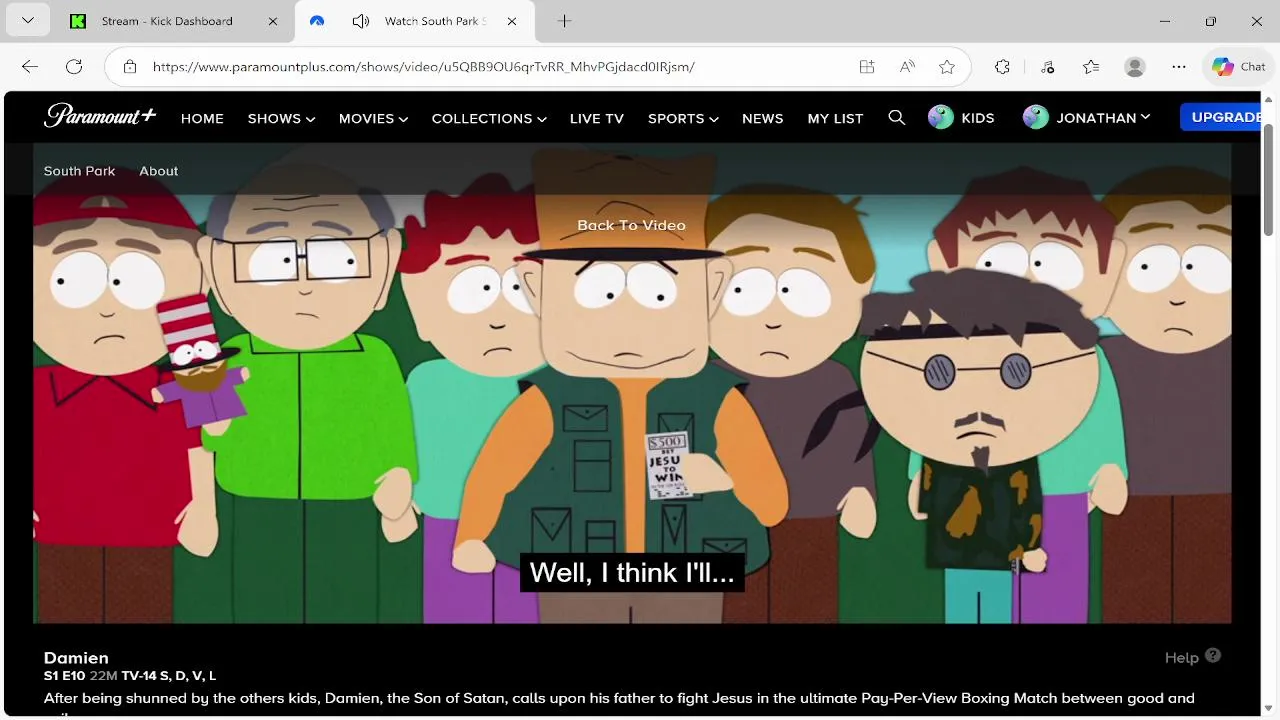Screen dimensions: 1280x720
Task: Click the UPGRADE button
Action: coord(1220,117)
